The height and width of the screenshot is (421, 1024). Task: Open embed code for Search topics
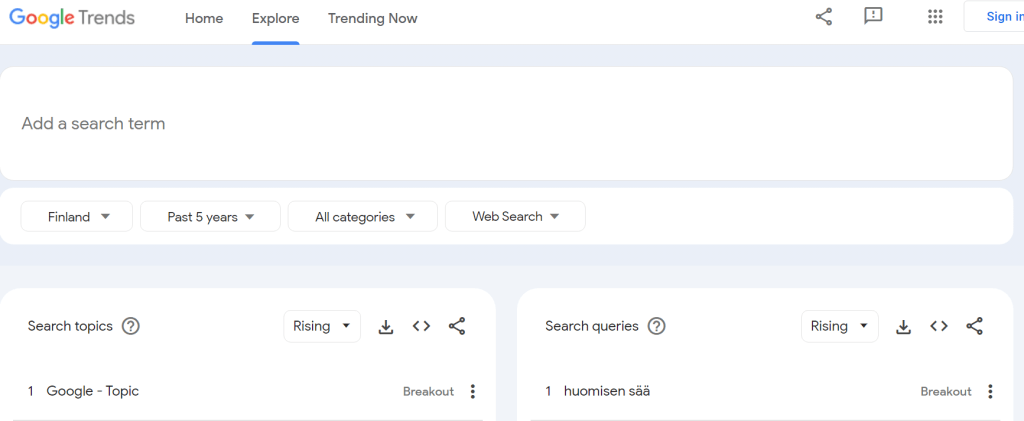(x=421, y=326)
